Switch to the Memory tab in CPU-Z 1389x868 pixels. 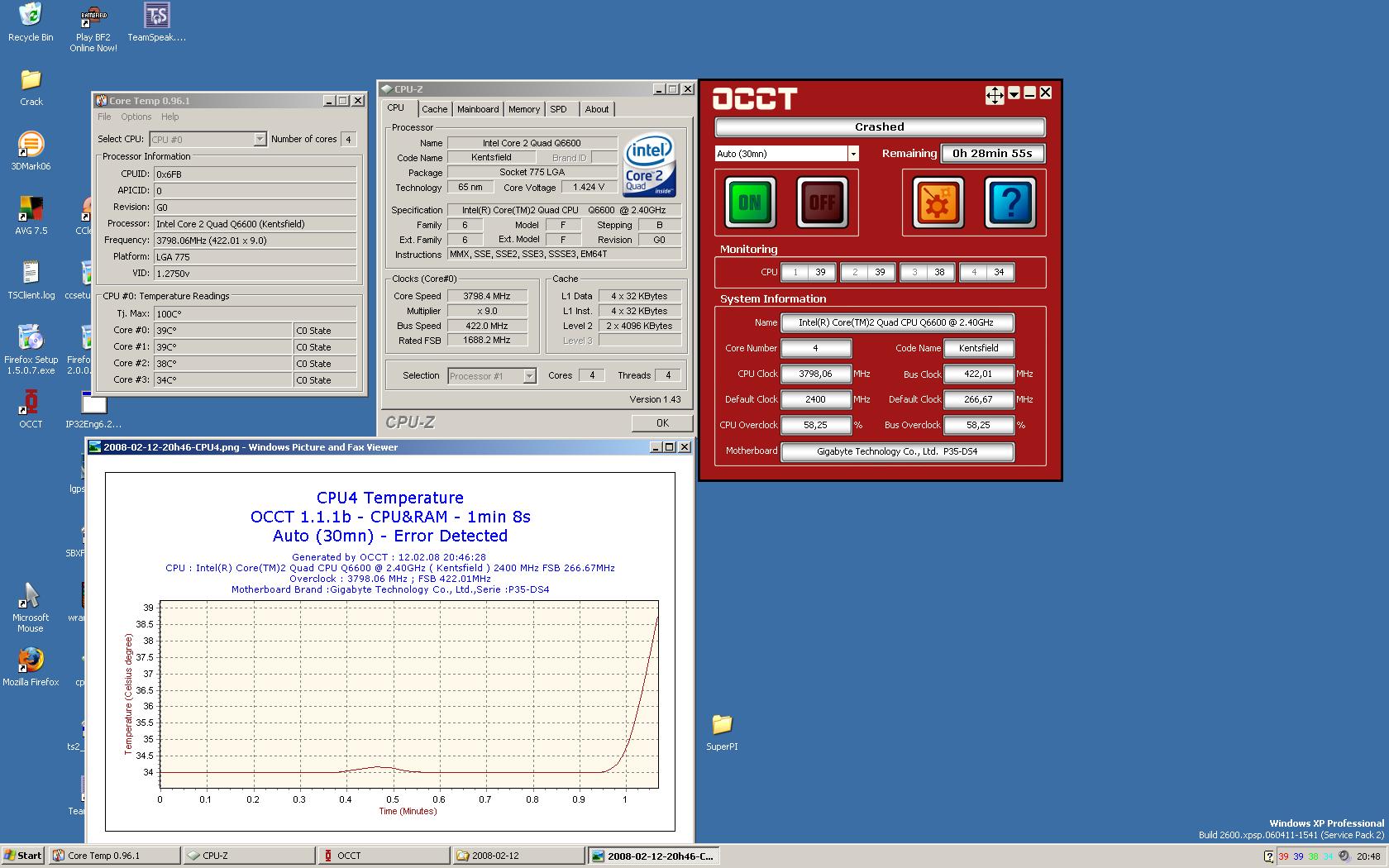pyautogui.click(x=524, y=109)
